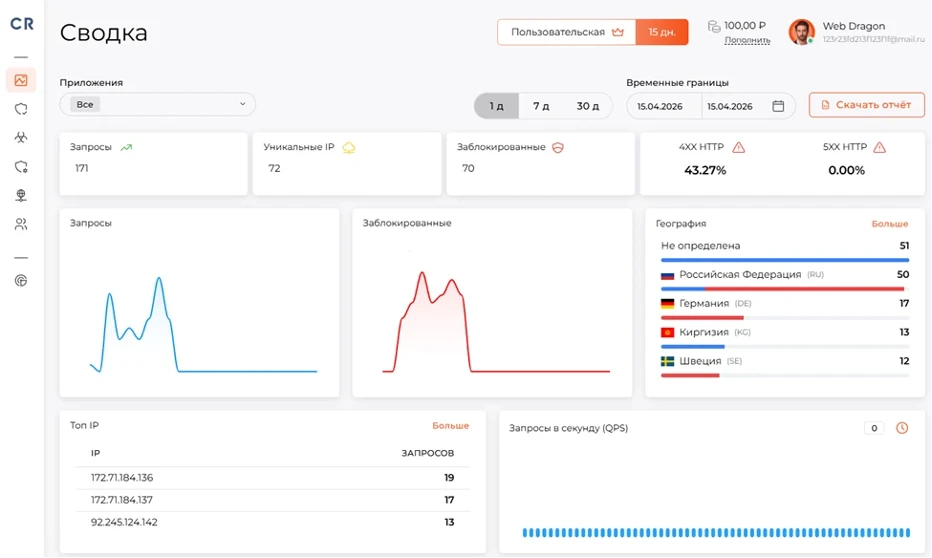This screenshot has height=558, width=932.
Task: Expand the Топ IP list via Больше
Action: [x=451, y=425]
